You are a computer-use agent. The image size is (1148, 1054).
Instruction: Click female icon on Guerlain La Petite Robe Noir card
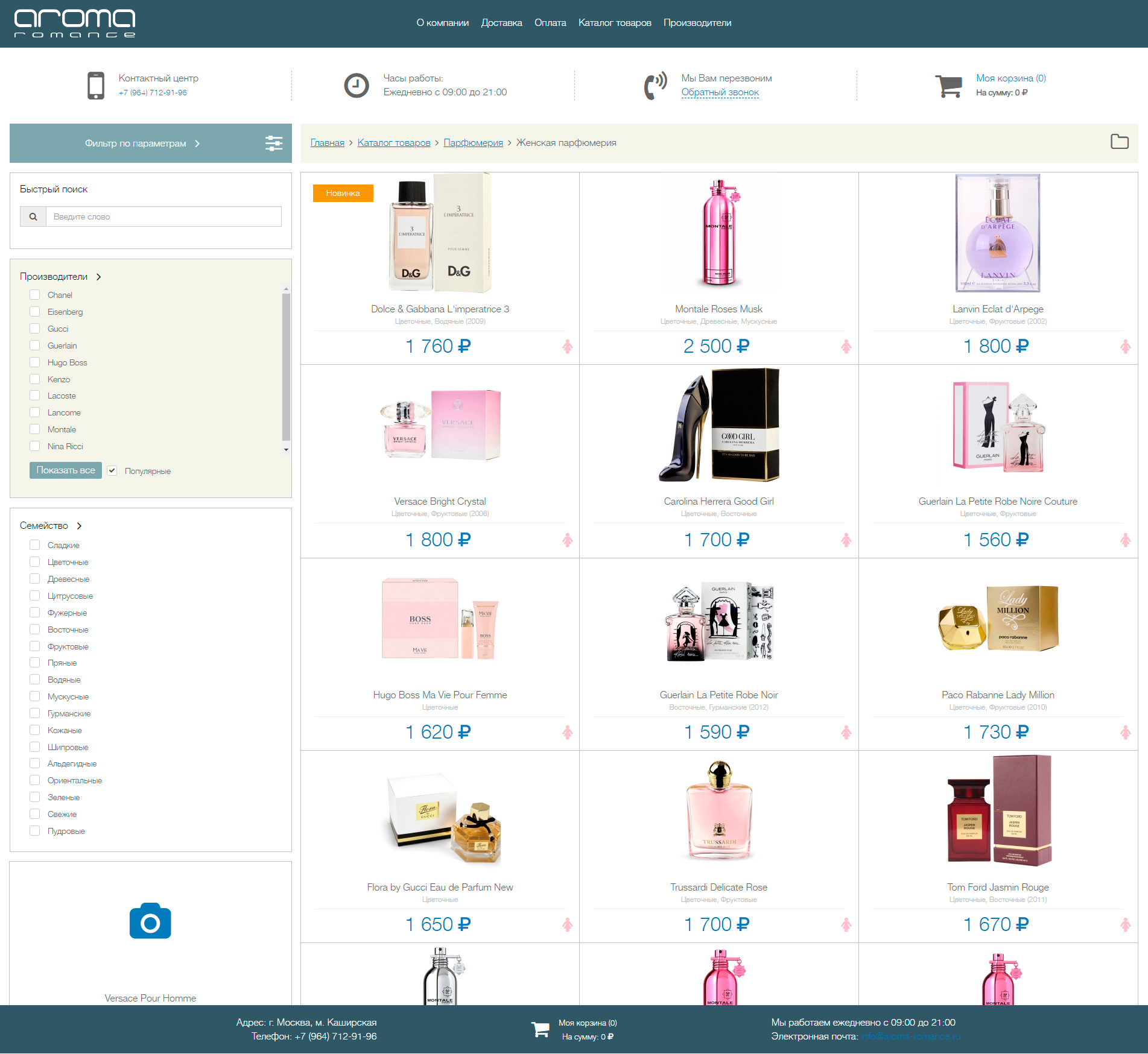[846, 733]
